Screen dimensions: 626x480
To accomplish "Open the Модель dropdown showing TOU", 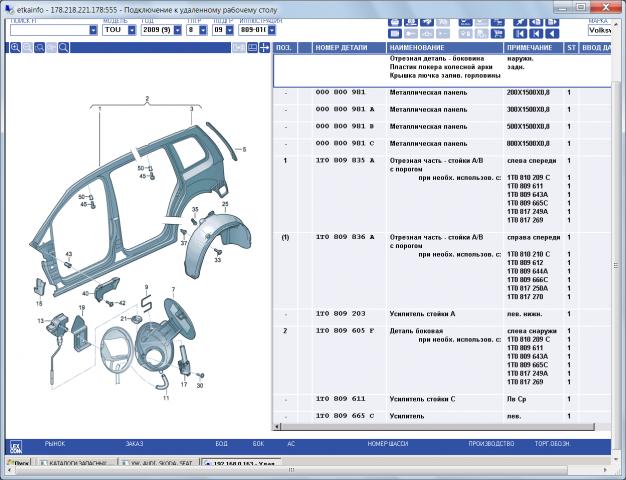I will pos(130,30).
